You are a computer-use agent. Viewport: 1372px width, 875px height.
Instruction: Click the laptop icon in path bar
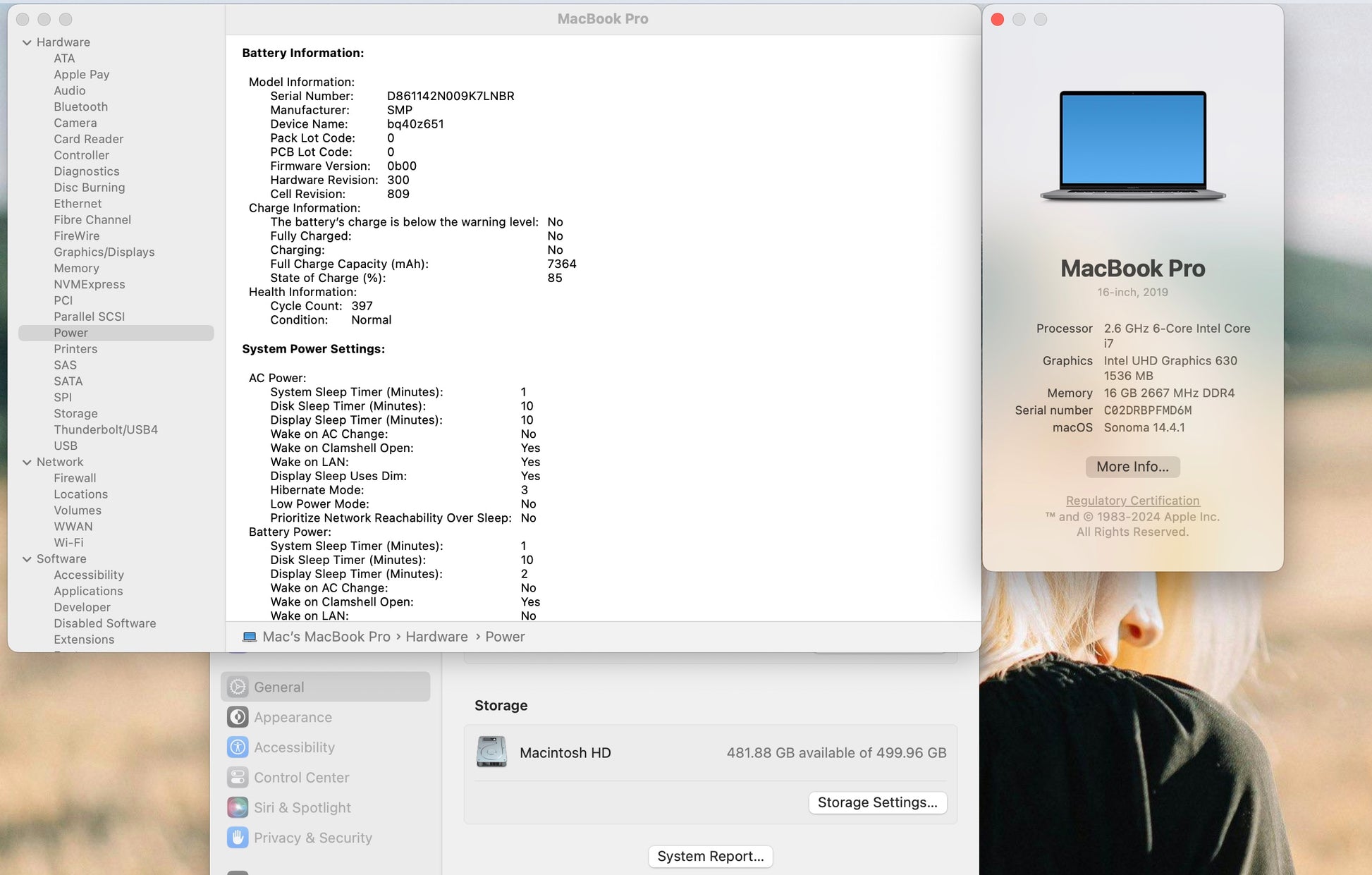(249, 637)
